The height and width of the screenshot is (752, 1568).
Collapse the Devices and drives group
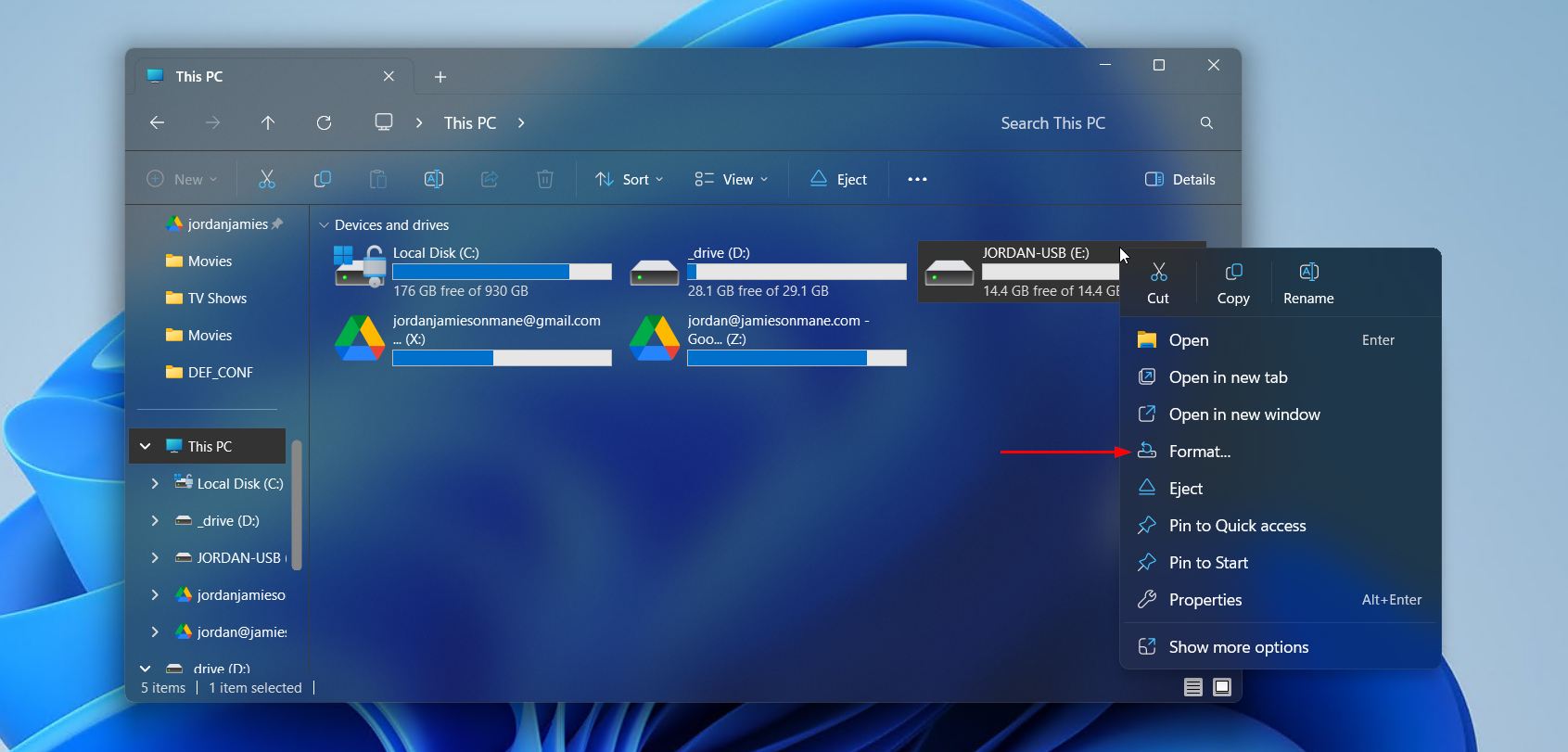tap(325, 225)
